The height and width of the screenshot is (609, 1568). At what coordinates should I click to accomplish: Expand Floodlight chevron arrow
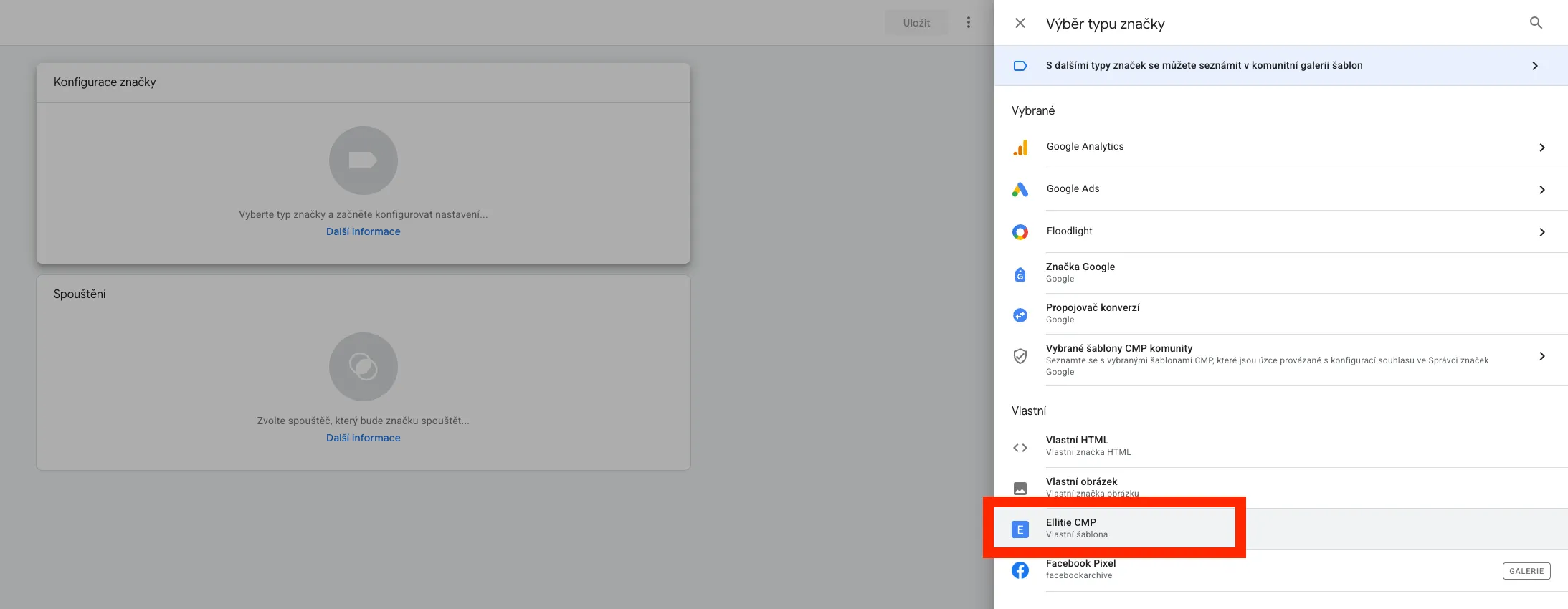(x=1542, y=232)
